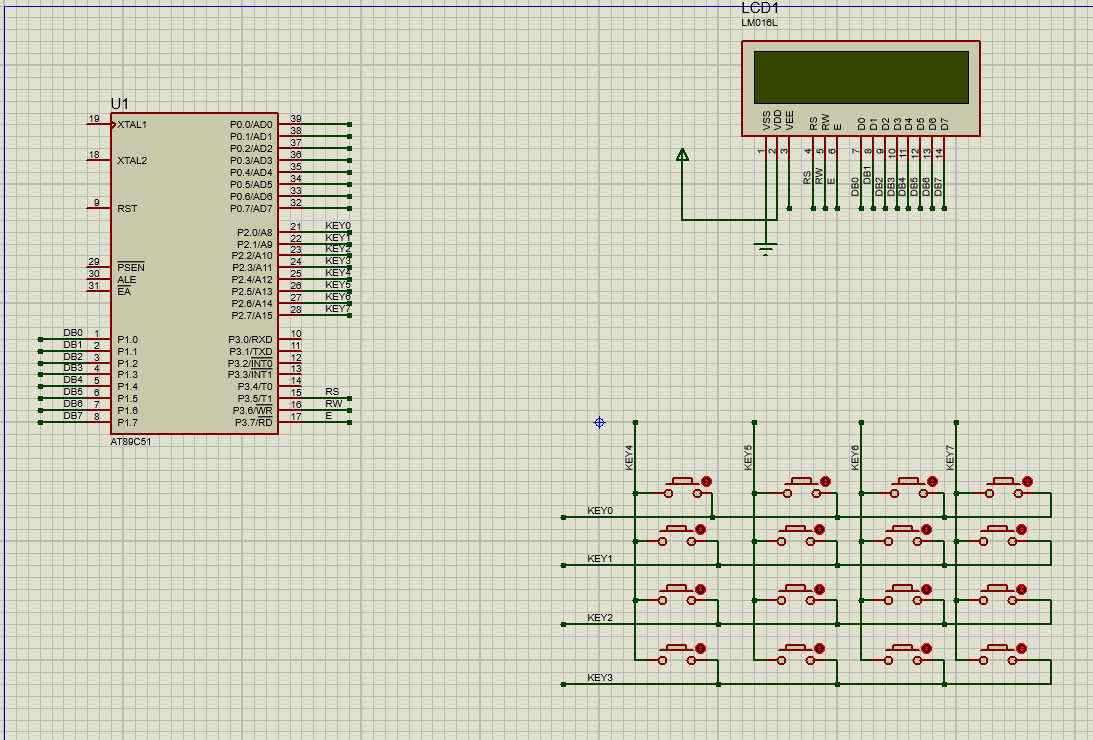Select push button joining KEY1 row and KEY6 column
This screenshot has height=740, width=1093.
pyautogui.click(x=903, y=537)
